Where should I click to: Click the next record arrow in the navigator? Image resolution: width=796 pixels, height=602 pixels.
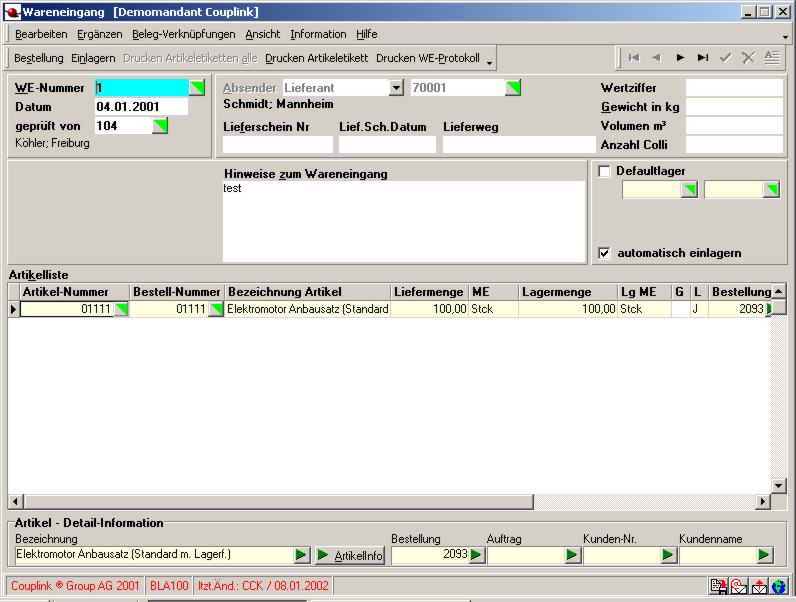(x=680, y=58)
